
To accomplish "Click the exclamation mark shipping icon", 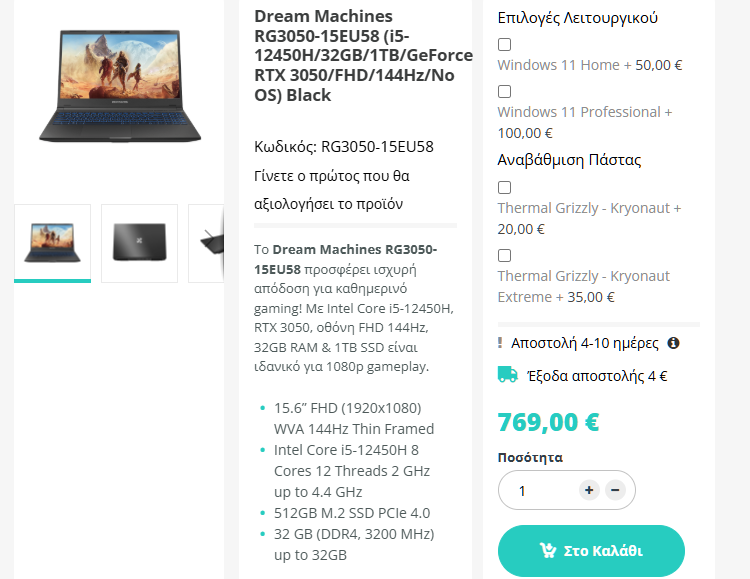I will [500, 343].
